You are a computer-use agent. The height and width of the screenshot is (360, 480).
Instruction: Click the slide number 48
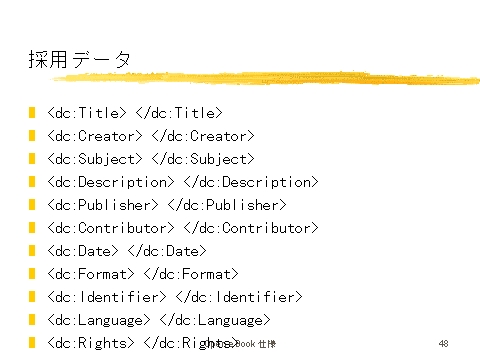tap(443, 343)
